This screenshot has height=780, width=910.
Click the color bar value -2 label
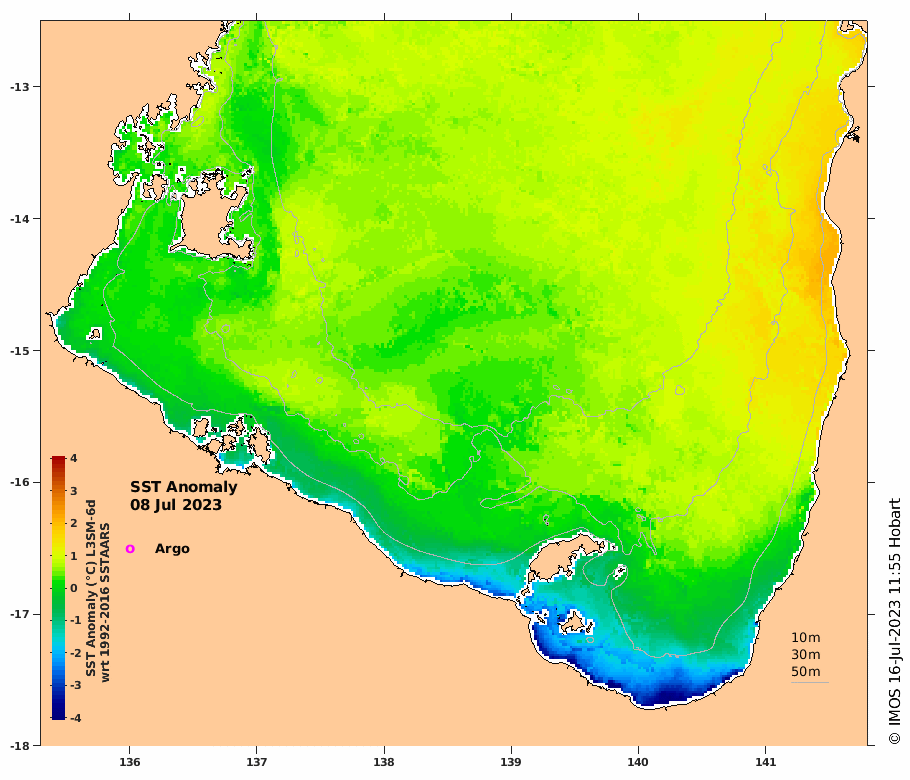coord(75,653)
